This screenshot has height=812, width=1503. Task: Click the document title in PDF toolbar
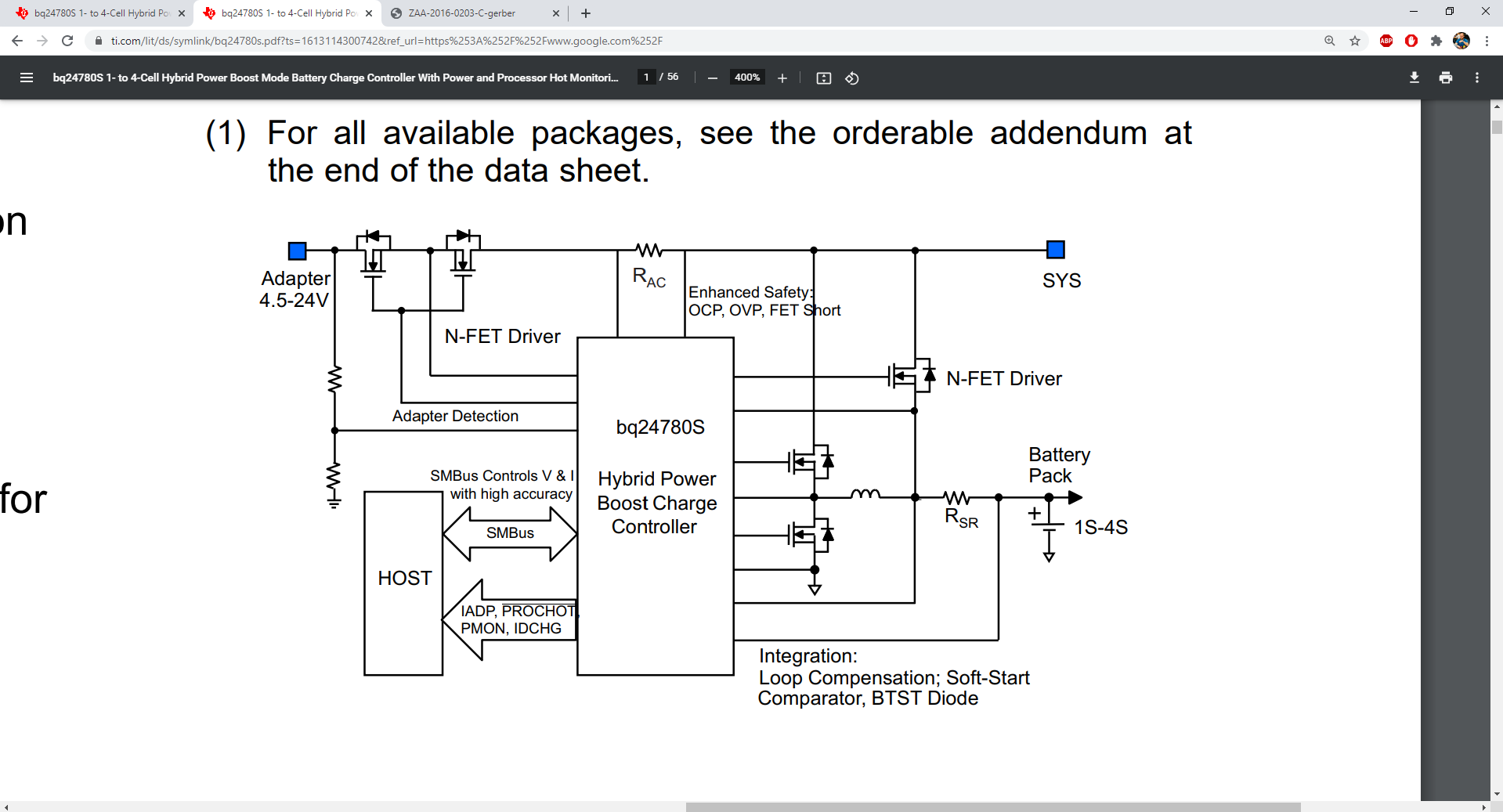335,78
